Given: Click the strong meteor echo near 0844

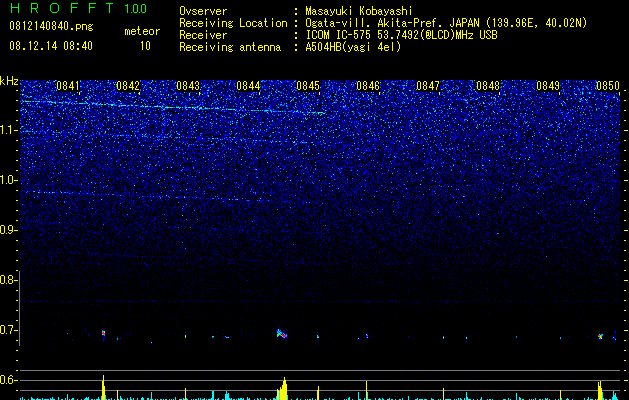Looking at the screenshot, I should point(282,334).
